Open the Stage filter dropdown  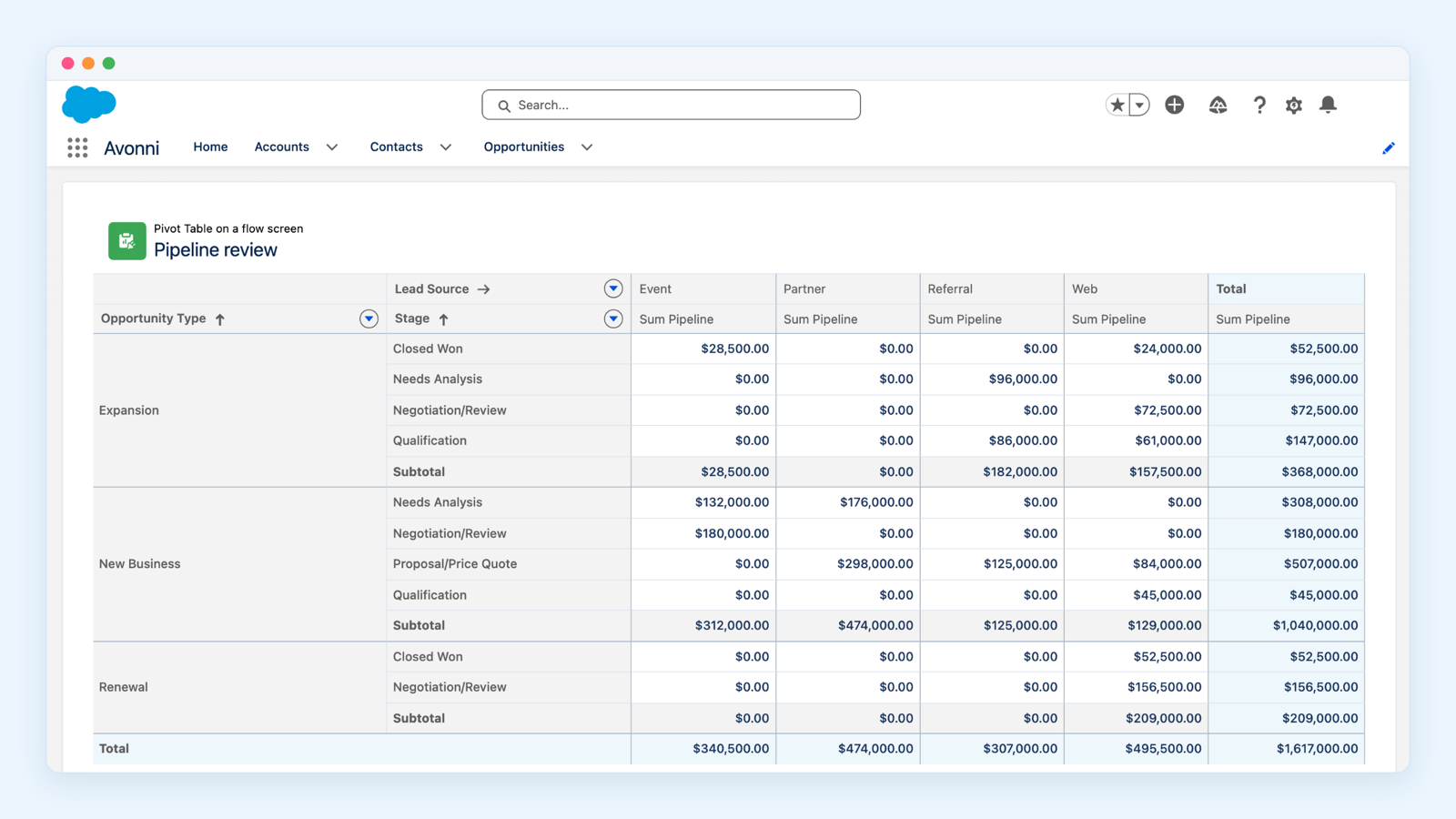click(613, 318)
